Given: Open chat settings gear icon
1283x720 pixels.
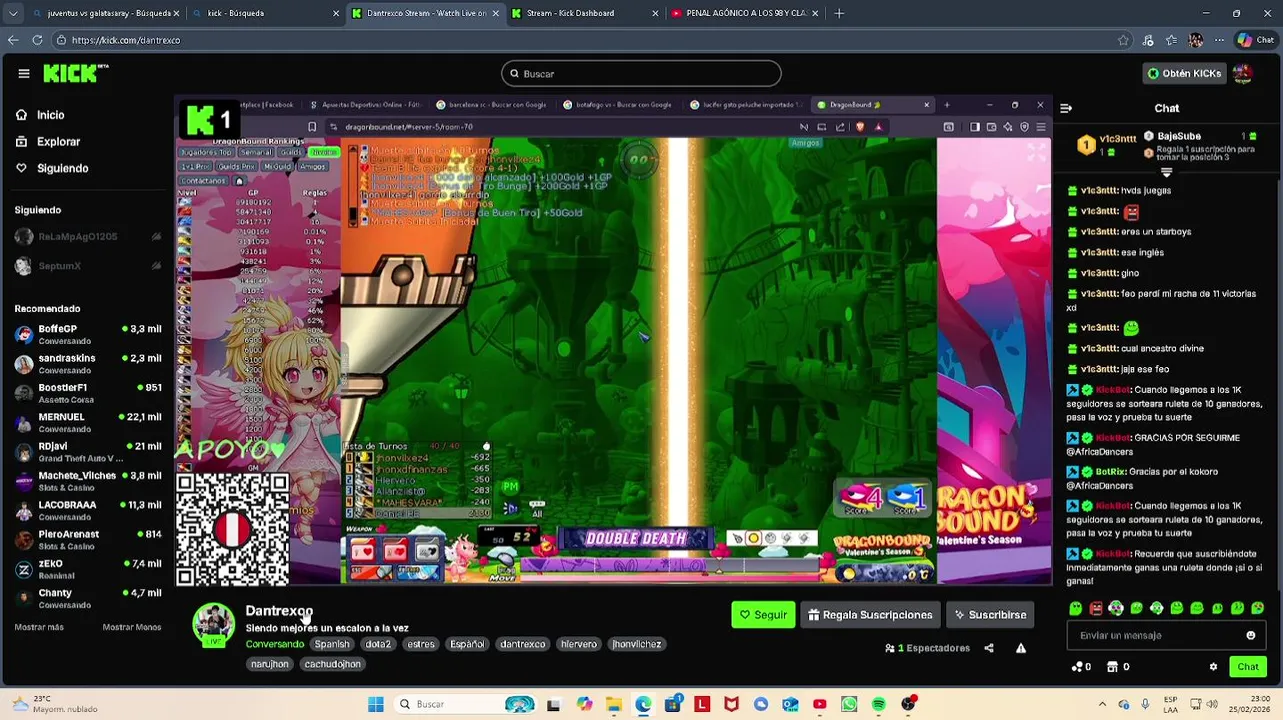Looking at the screenshot, I should 1213,667.
